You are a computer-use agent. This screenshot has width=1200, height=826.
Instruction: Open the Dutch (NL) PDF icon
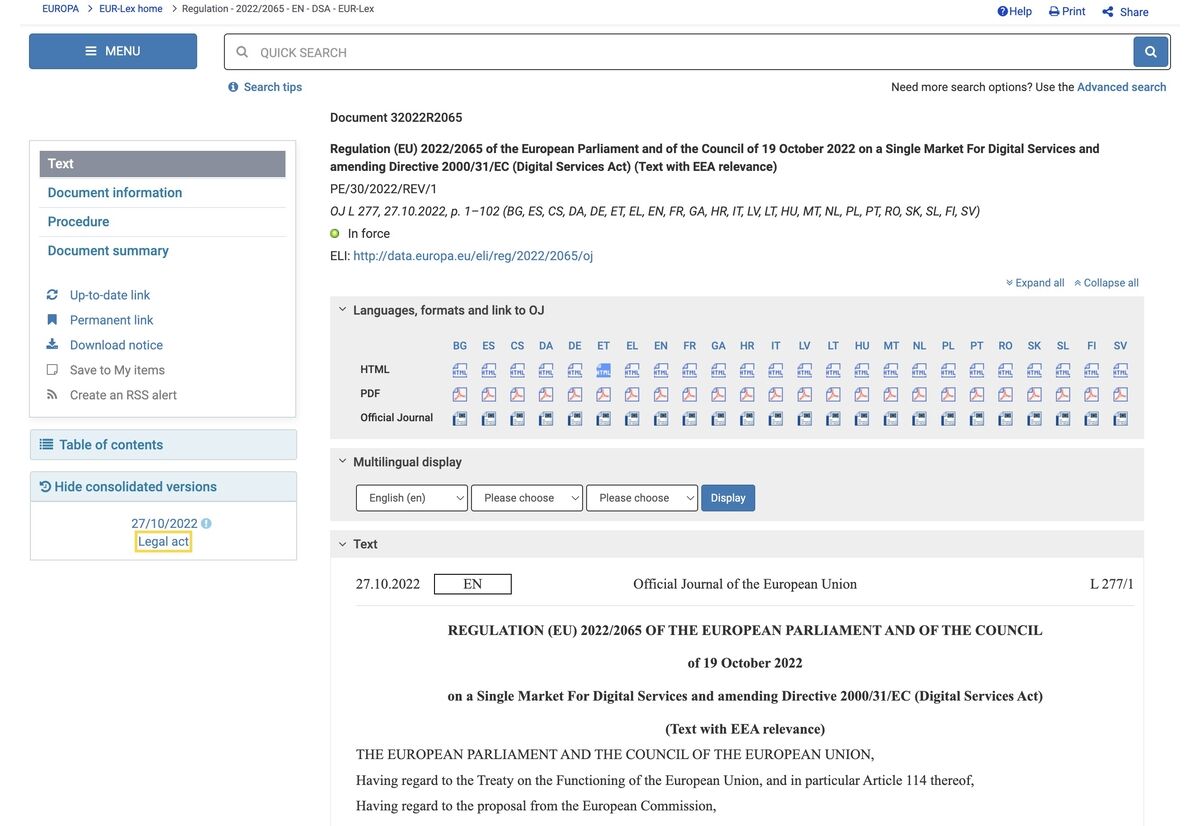click(920, 394)
